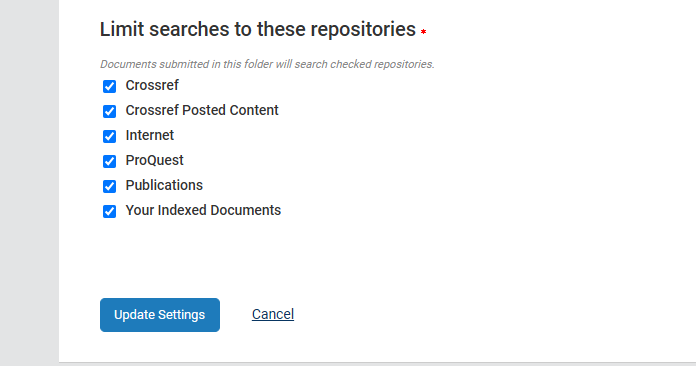Viewport: 696px width, 366px height.
Task: Click the Crossref label text
Action: (152, 85)
